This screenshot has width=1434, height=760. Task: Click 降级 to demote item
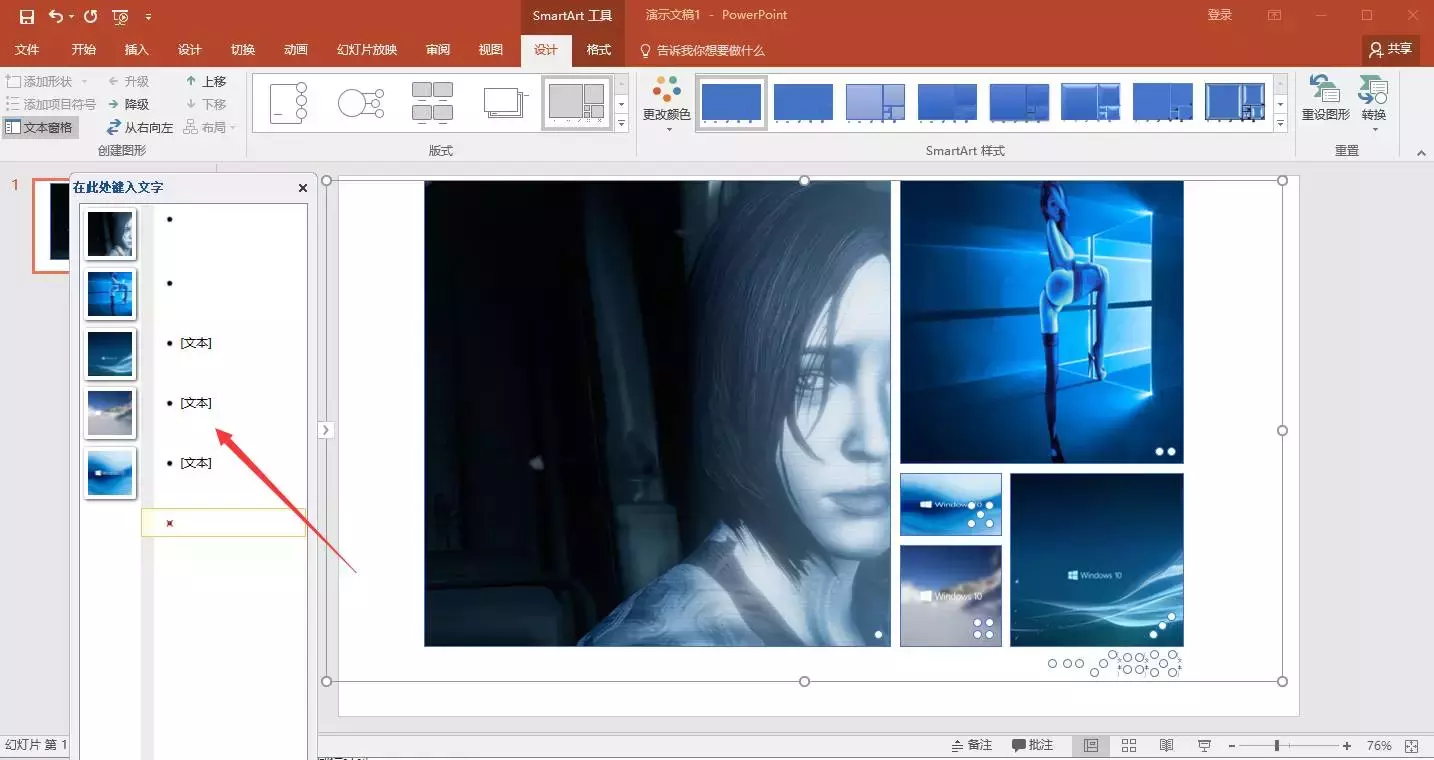click(128, 104)
